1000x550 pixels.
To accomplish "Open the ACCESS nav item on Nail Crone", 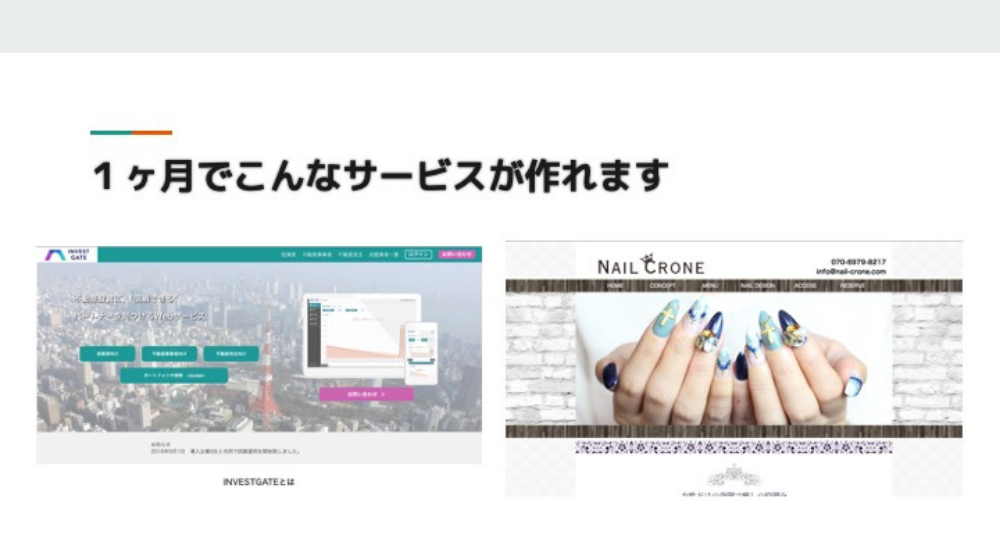I will point(805,286).
